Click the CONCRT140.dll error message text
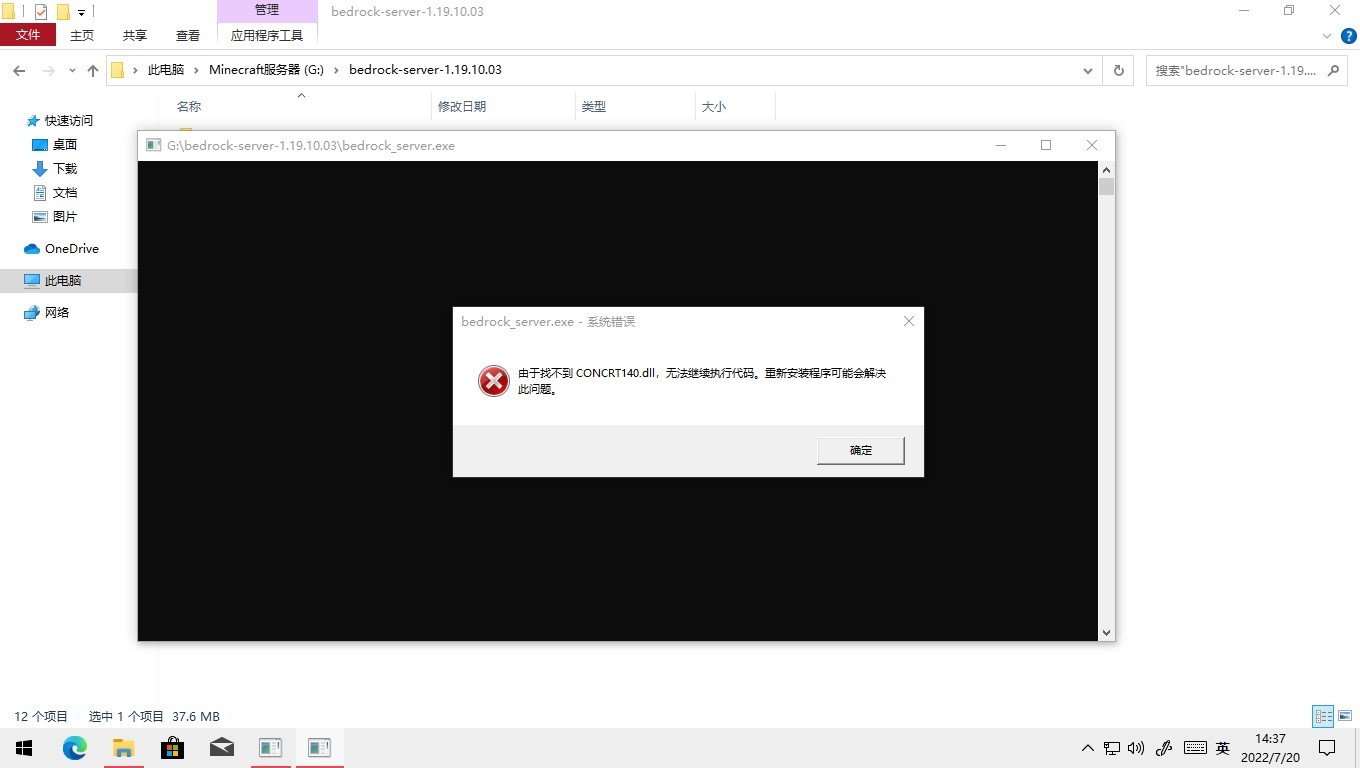The height and width of the screenshot is (768, 1360). (702, 381)
